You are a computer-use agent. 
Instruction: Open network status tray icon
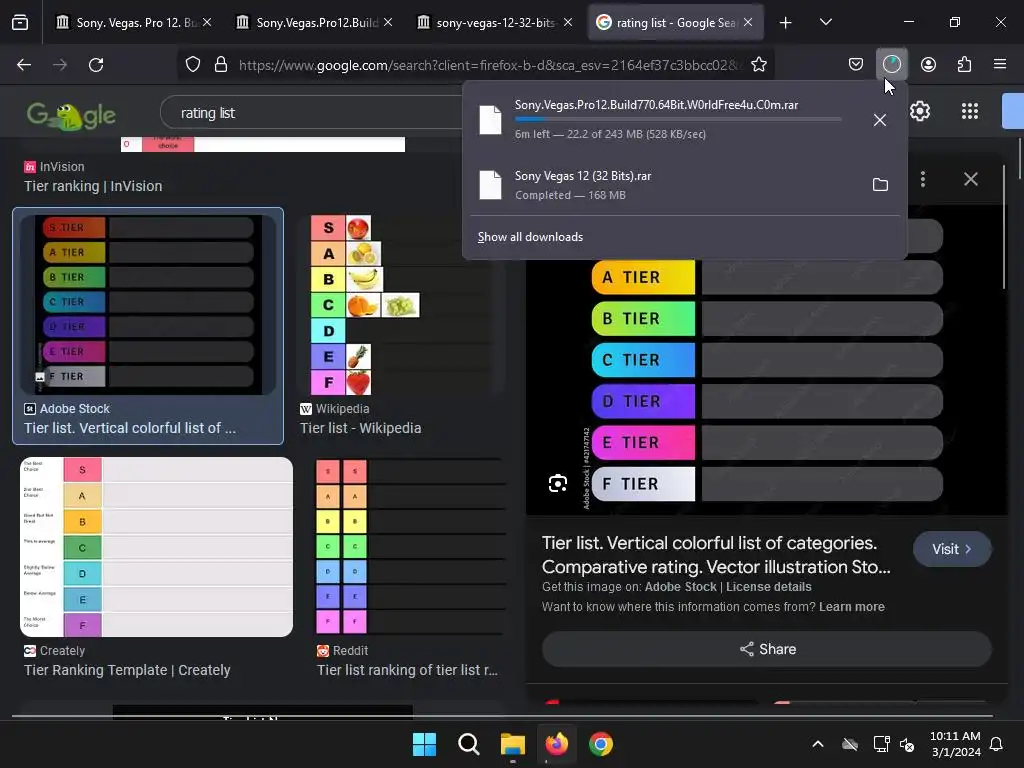881,744
